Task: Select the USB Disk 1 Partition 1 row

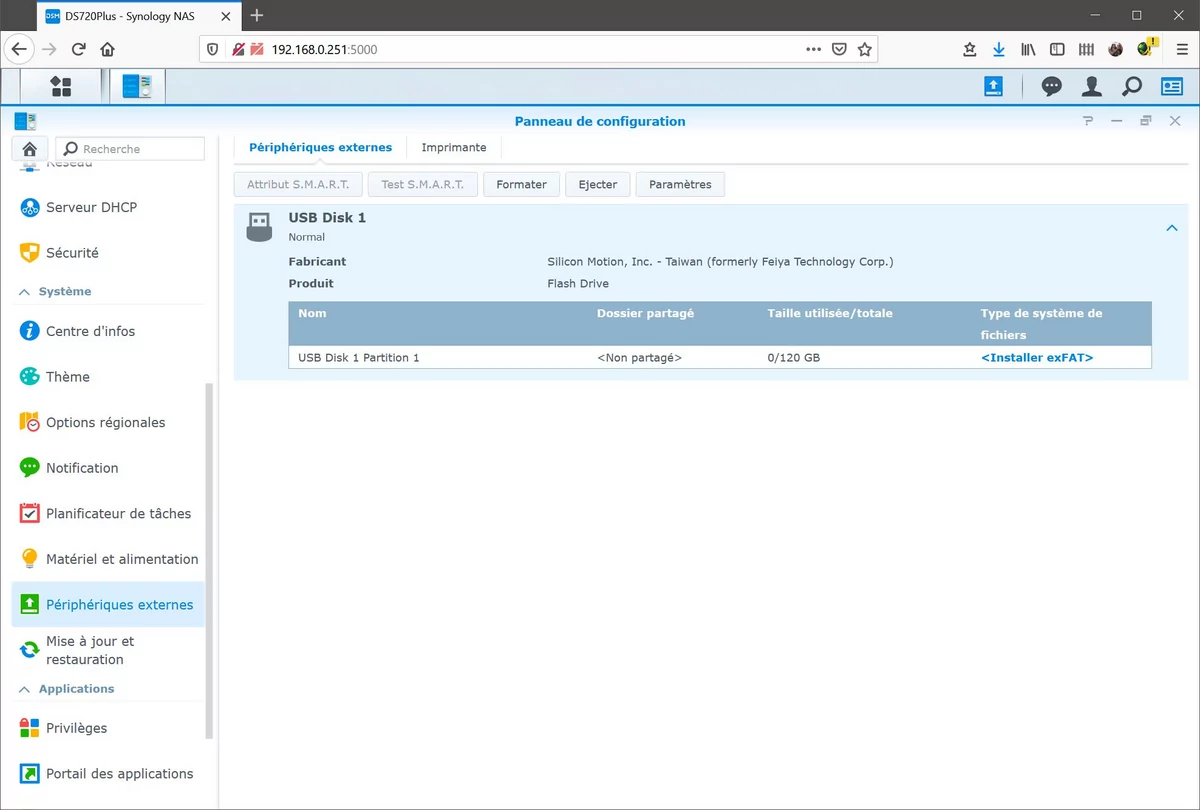Action: click(720, 357)
